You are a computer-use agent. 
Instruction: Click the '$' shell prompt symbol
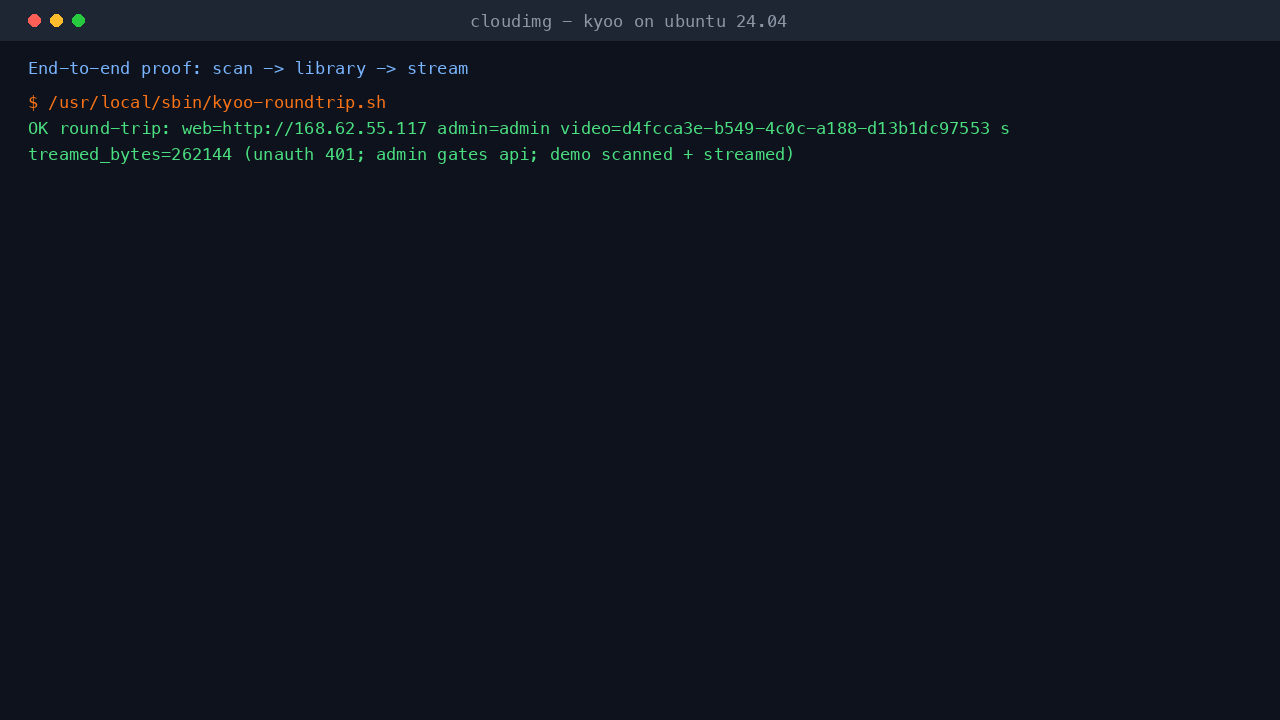33,102
